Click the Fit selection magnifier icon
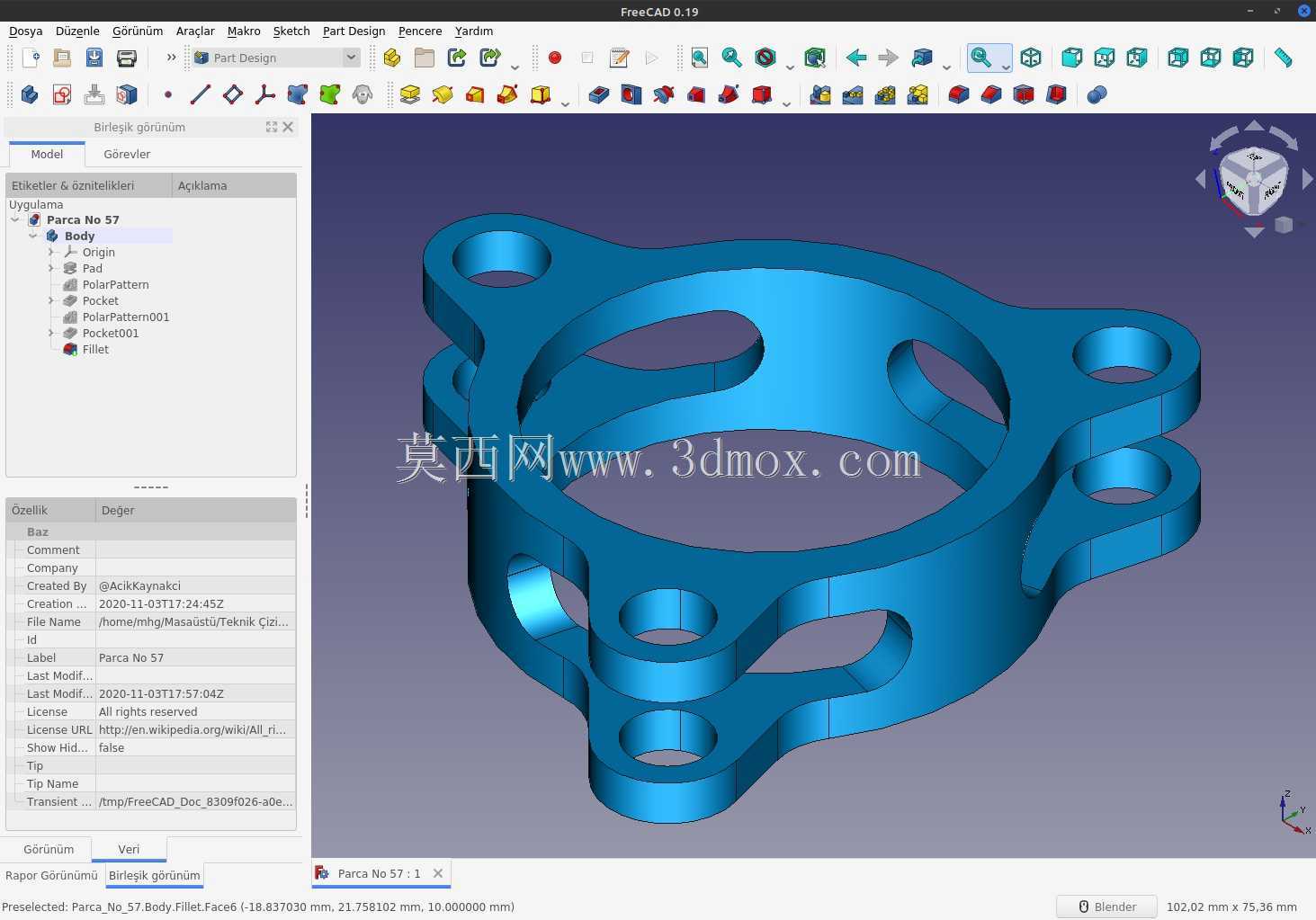 click(x=732, y=58)
